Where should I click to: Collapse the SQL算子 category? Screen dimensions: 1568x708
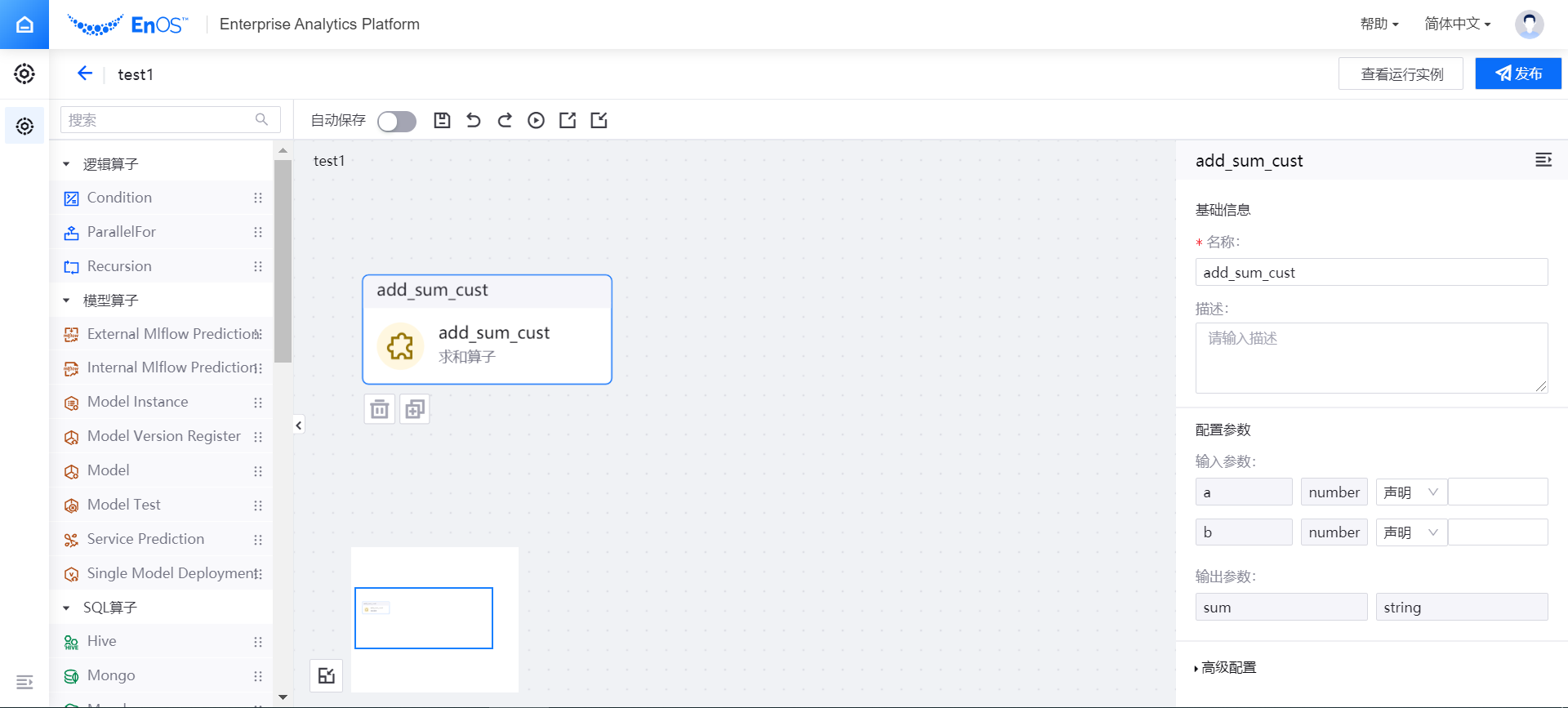66,608
